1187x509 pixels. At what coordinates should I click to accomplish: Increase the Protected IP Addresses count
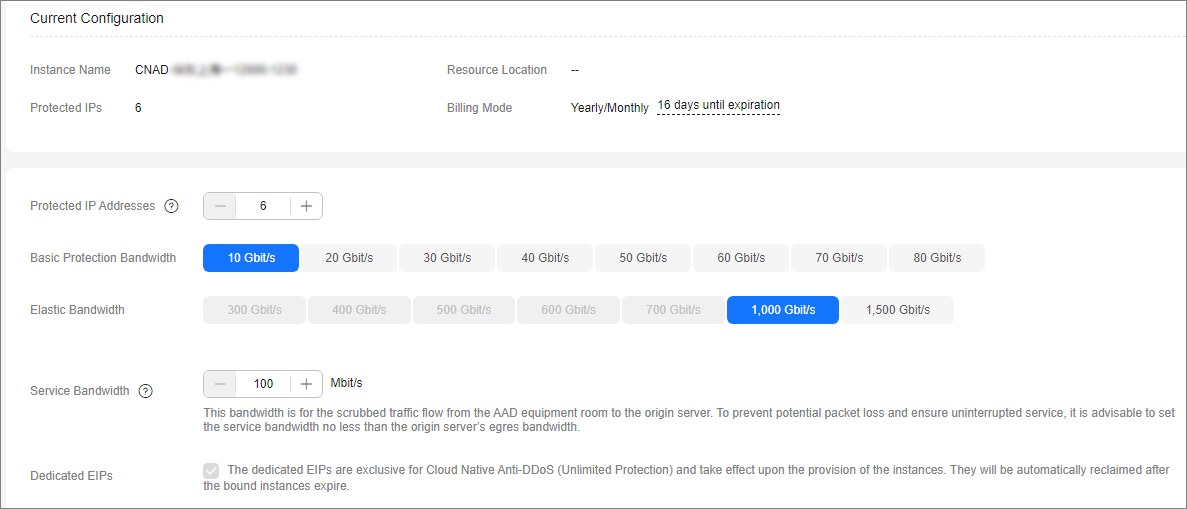coord(306,206)
